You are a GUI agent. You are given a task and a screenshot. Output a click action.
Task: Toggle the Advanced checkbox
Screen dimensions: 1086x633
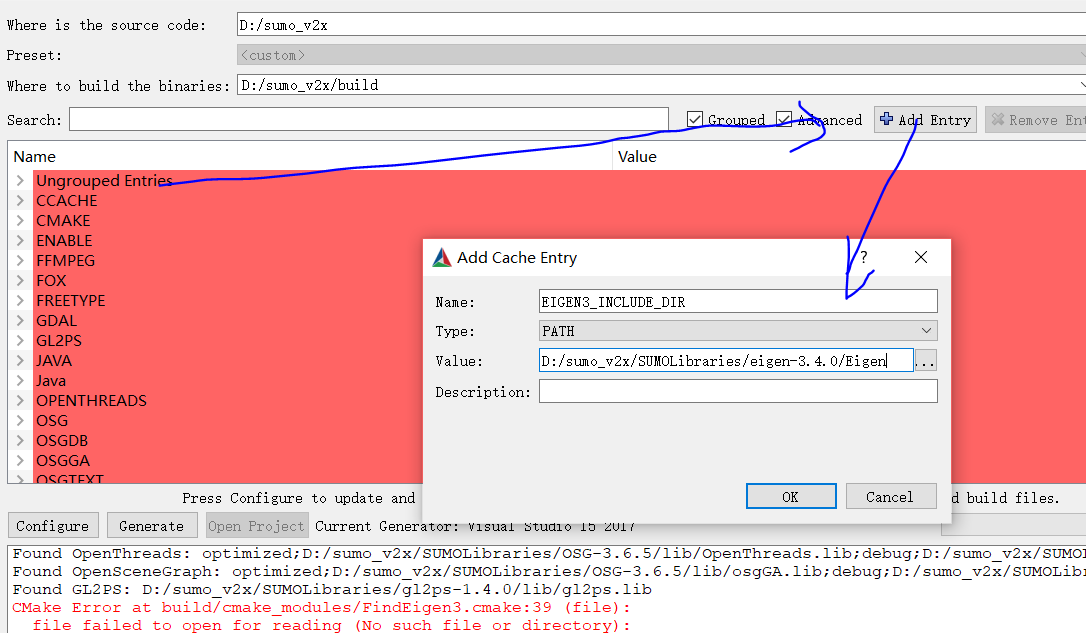coord(783,120)
